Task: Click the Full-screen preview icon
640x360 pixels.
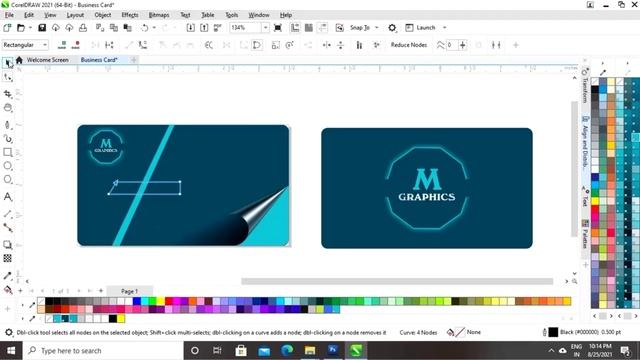Action: pos(278,28)
